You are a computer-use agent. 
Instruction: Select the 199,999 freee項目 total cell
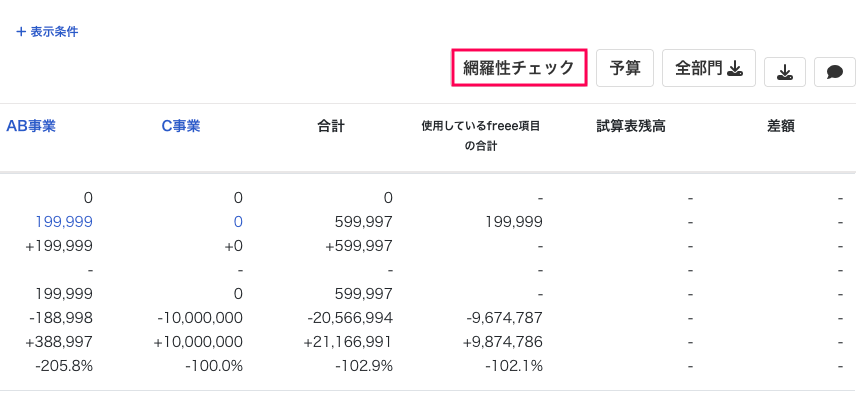click(514, 222)
